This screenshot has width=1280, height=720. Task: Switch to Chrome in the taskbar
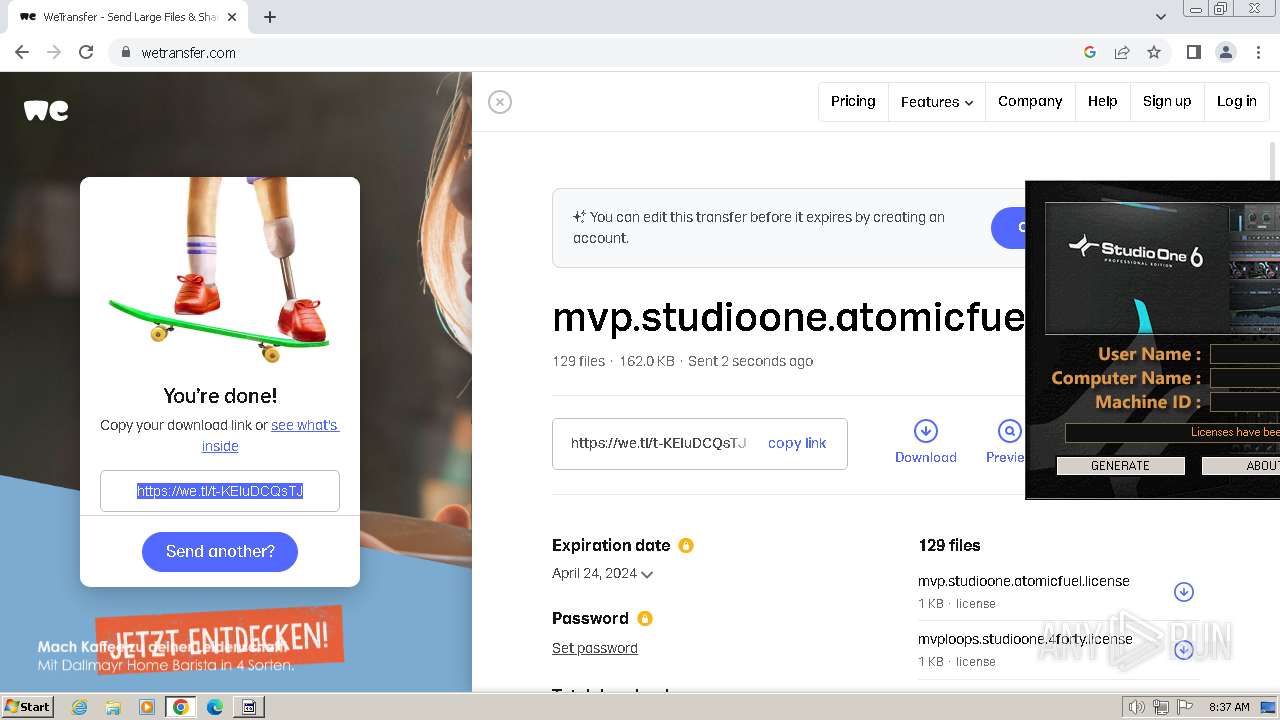pyautogui.click(x=181, y=707)
